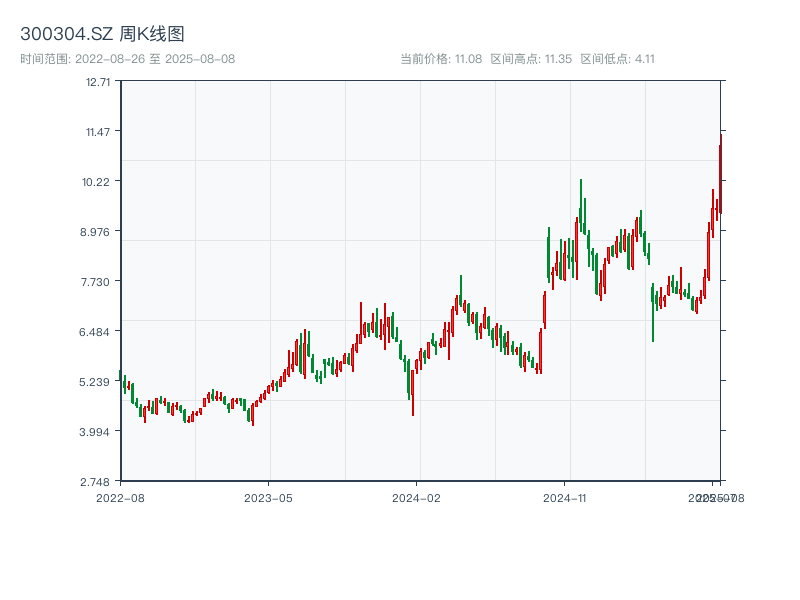
Task: Click the 2.748 y-axis bottom label
Action: click(97, 481)
